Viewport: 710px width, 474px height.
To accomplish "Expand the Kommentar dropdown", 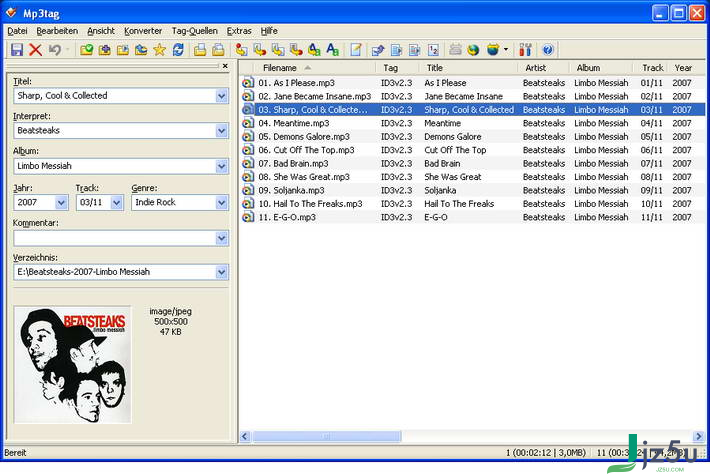I will 221,238.
